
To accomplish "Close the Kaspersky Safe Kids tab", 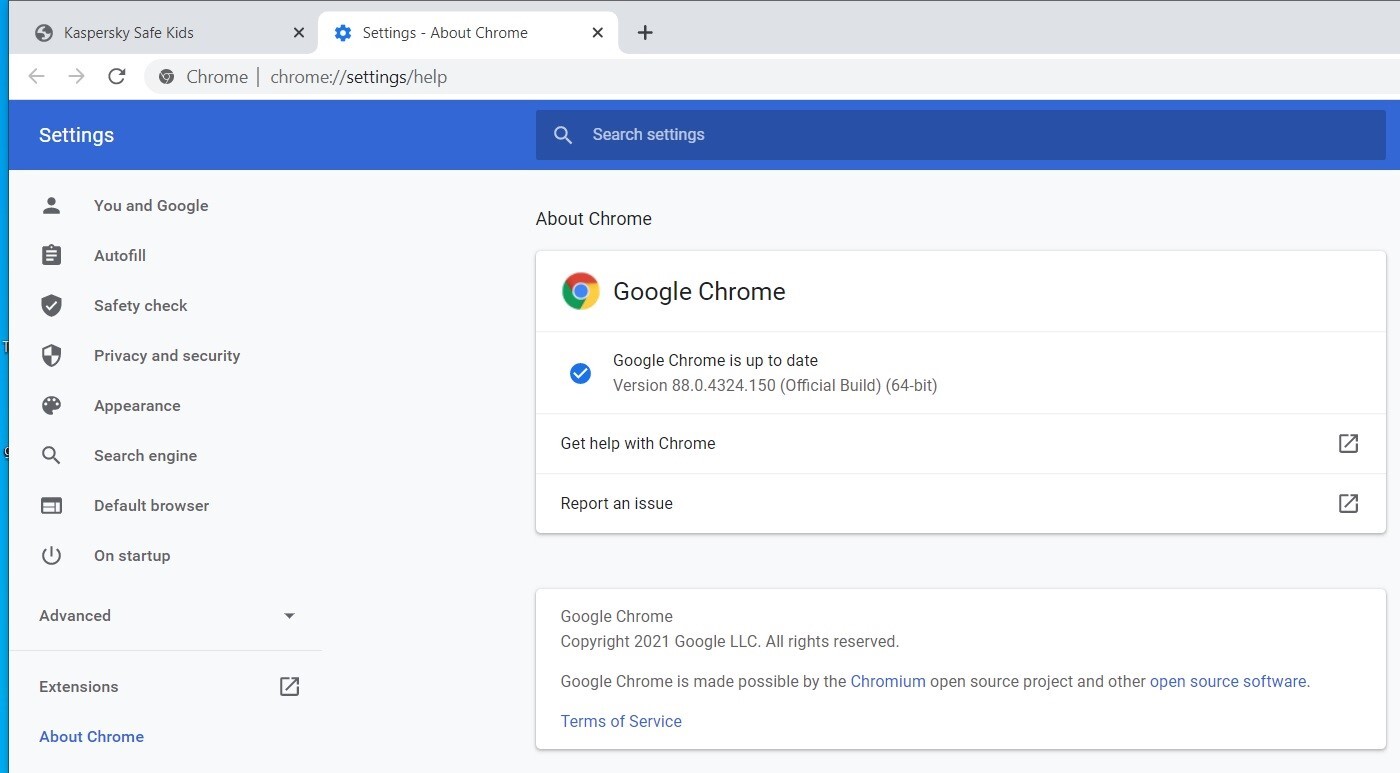I will pos(298,33).
